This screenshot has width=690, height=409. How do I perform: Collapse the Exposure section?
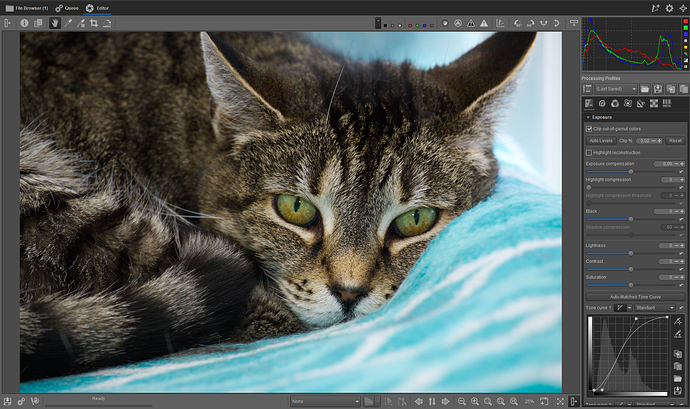(588, 117)
